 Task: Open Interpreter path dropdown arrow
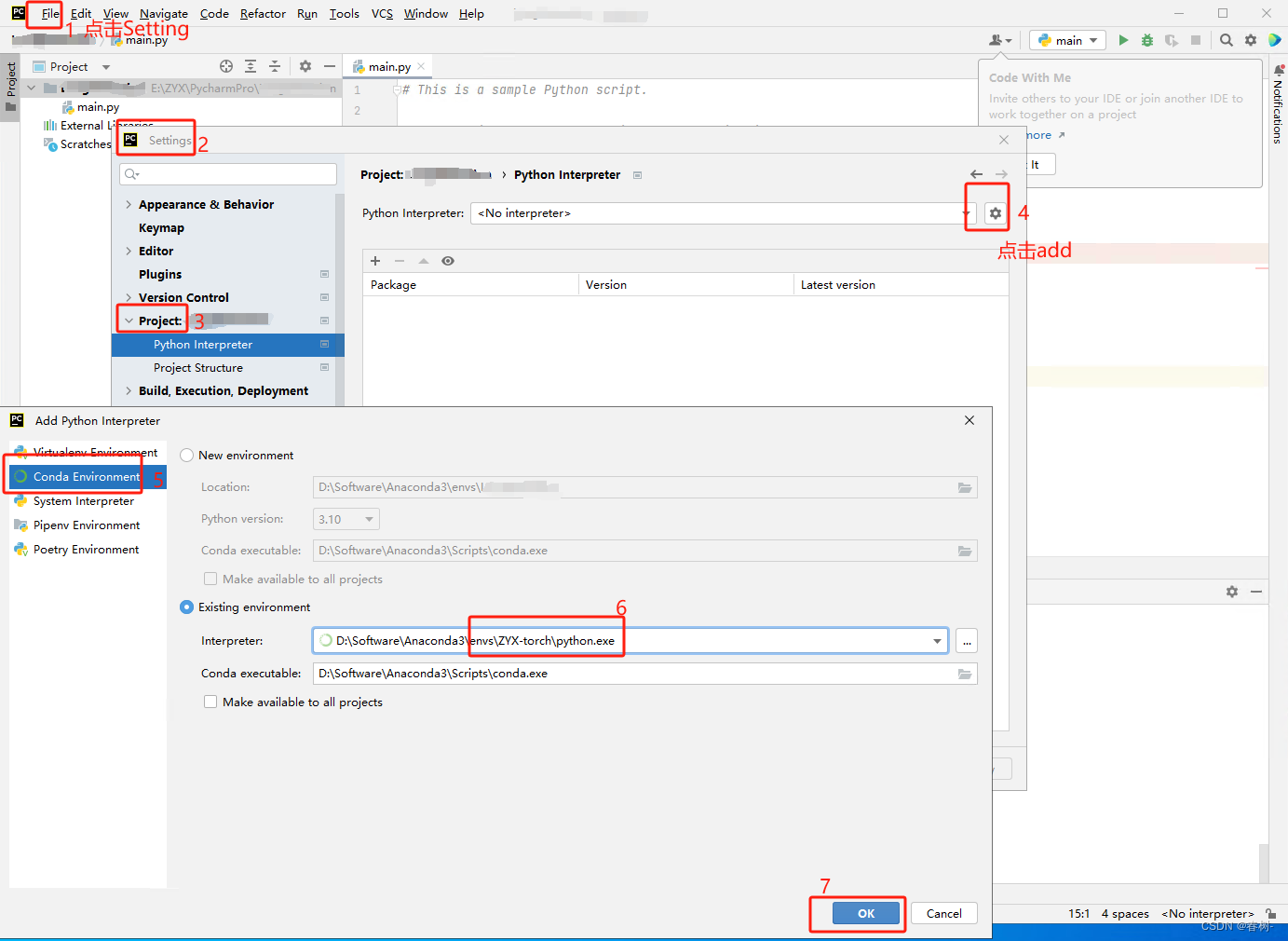click(937, 641)
